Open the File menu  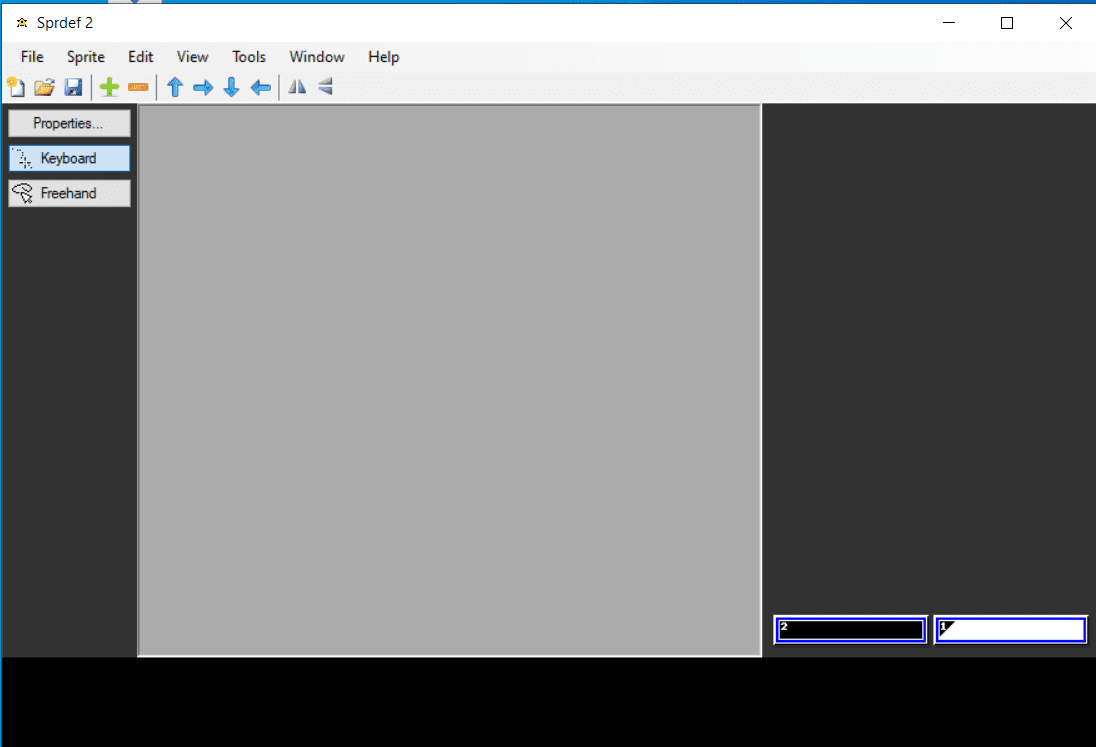tap(32, 57)
